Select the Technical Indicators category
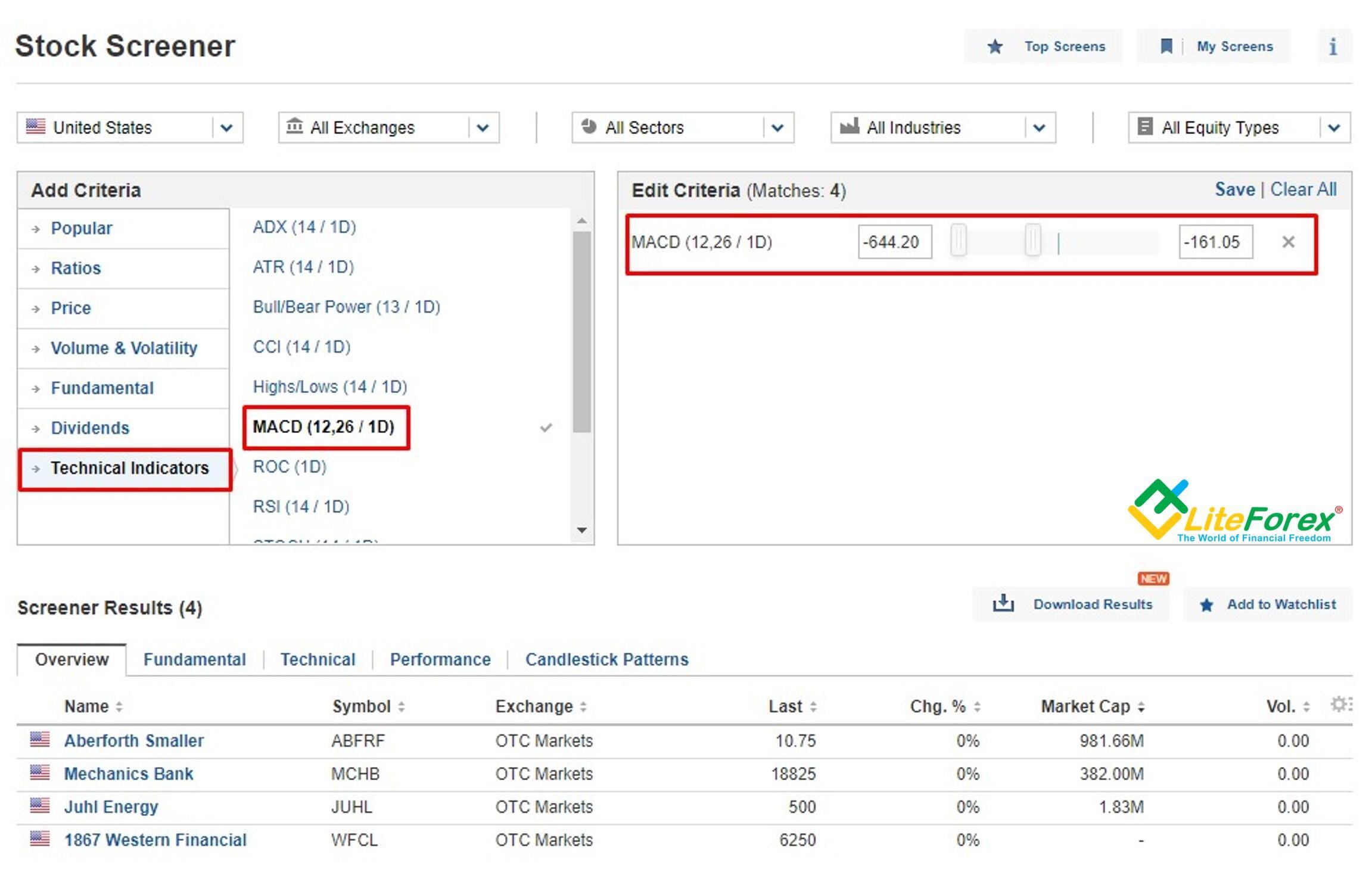Image resolution: width=1372 pixels, height=879 pixels. pyautogui.click(x=125, y=469)
